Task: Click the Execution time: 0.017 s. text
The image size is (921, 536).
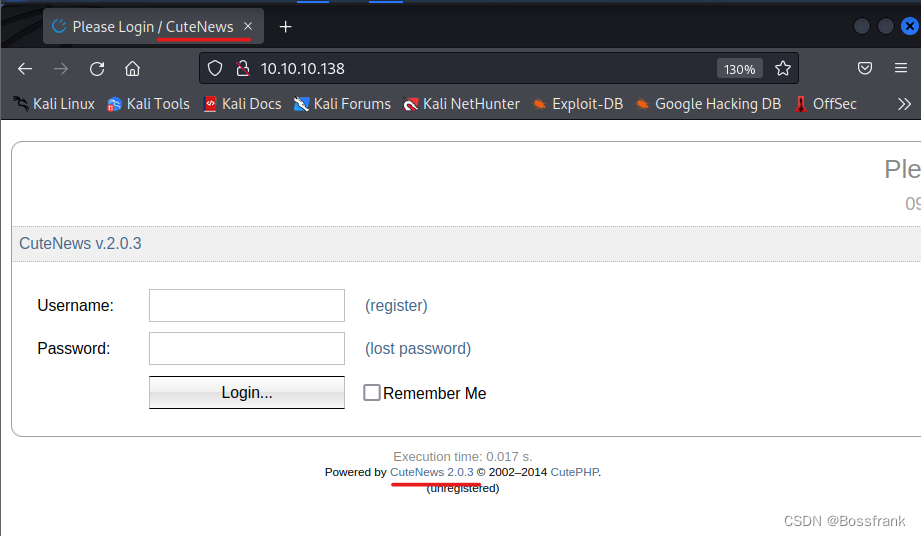Action: (x=463, y=457)
